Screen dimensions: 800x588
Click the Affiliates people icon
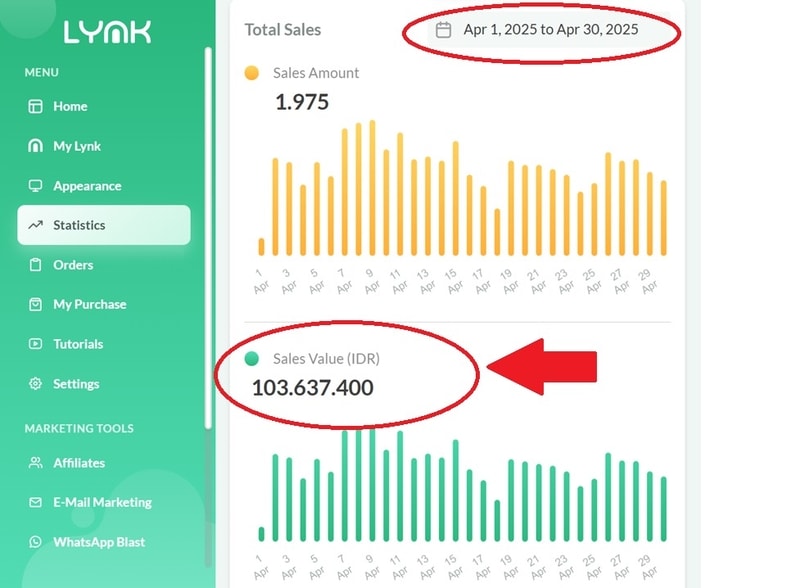tap(36, 463)
